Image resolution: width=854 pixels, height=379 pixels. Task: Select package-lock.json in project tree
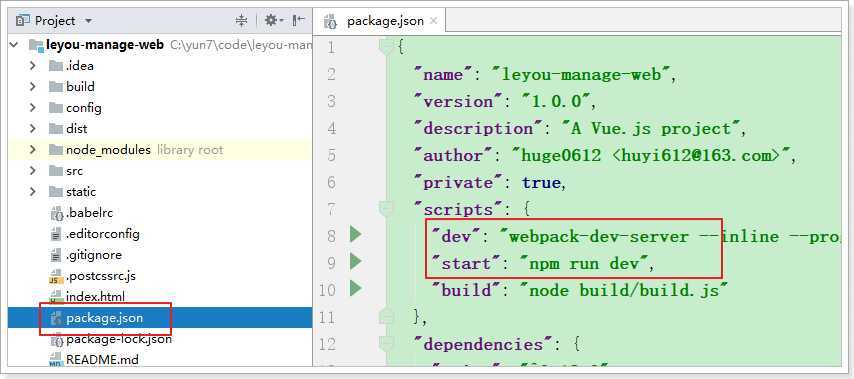[x=119, y=339]
